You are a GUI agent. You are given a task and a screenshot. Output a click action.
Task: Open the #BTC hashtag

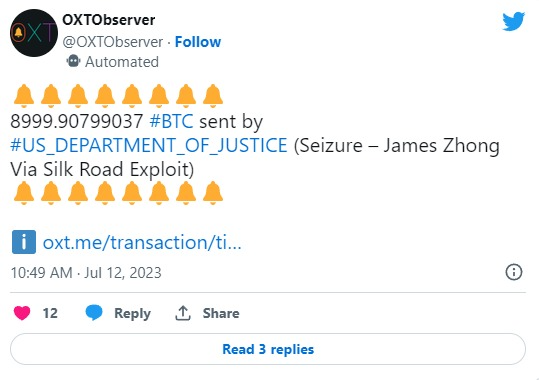click(171, 121)
